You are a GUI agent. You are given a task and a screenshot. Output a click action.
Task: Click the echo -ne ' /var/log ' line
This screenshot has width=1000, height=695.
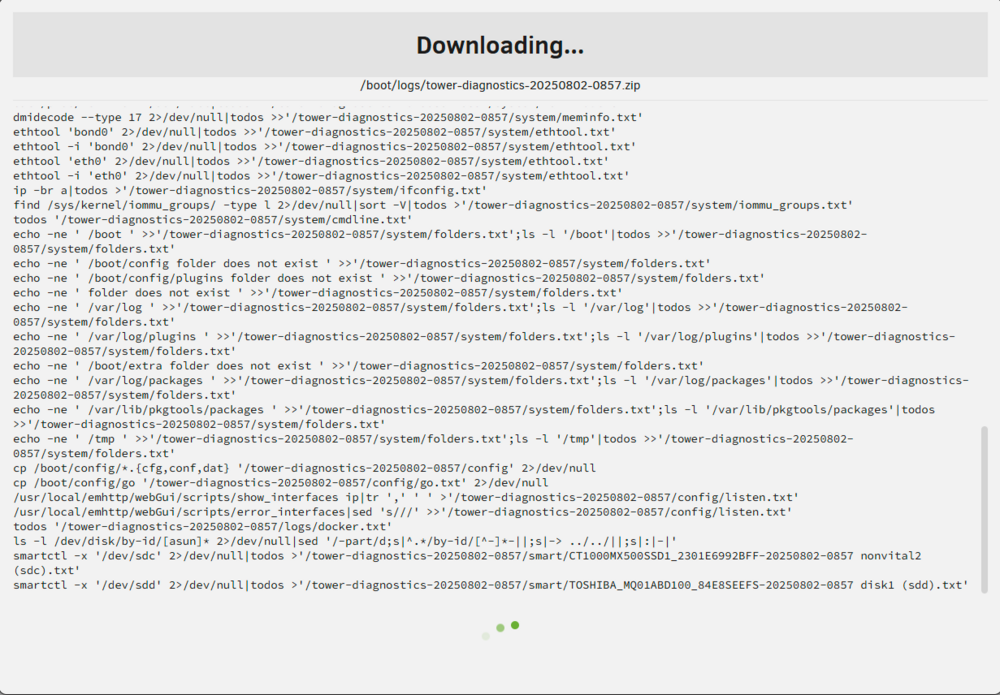(x=460, y=315)
